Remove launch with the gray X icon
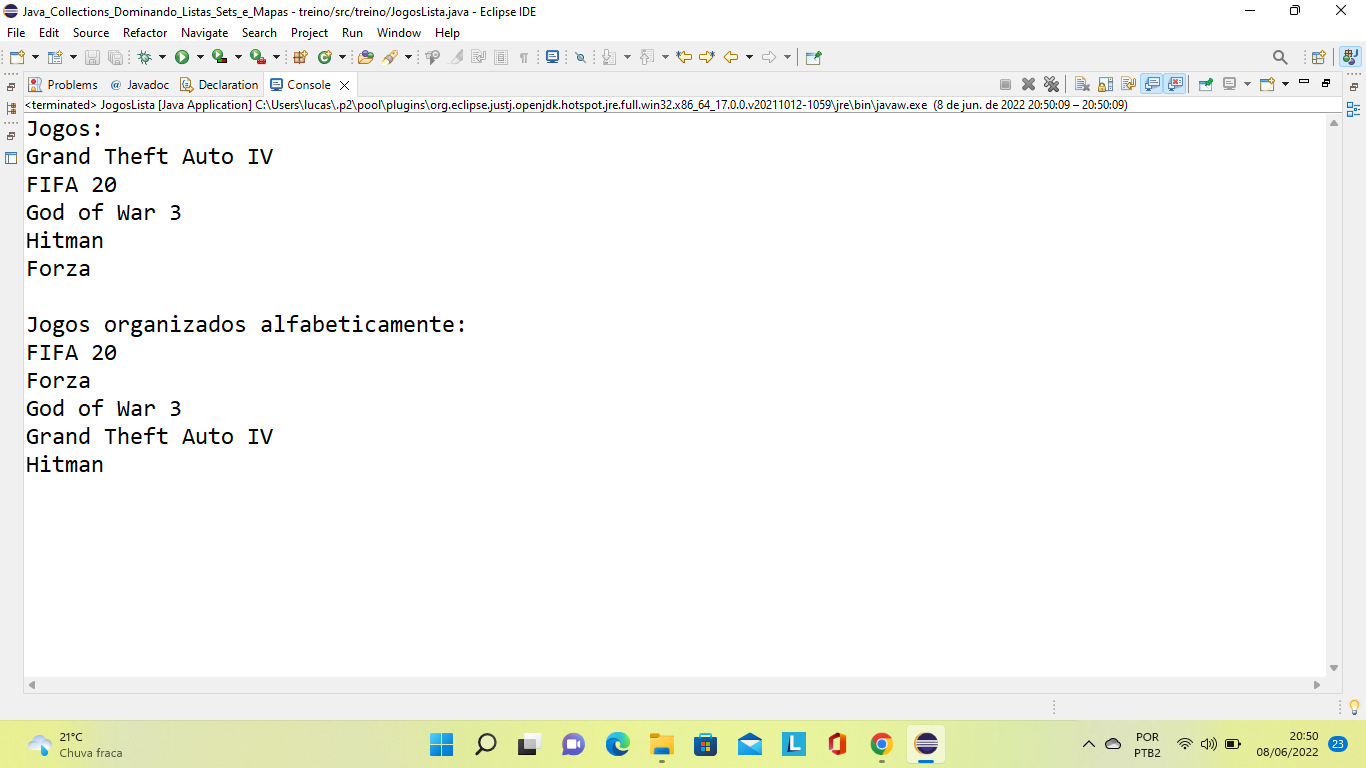The image size is (1366, 768). (1028, 84)
